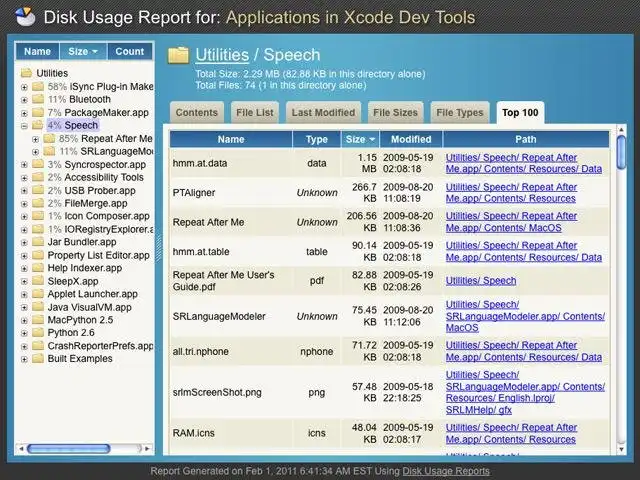Select the hmm.at.table file name cell
Viewport: 640px width, 480px height.
click(231, 251)
